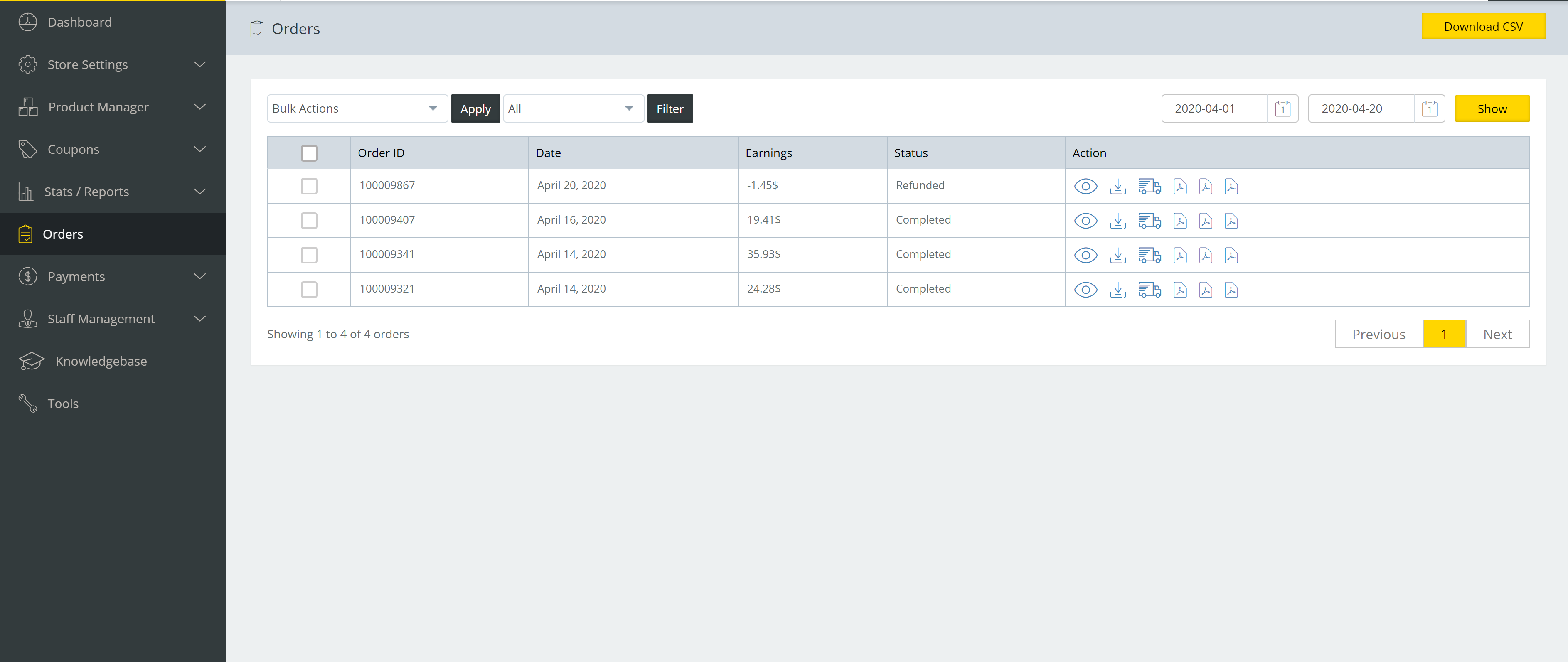Open third PDF icon for order 100009867
The height and width of the screenshot is (662, 1568).
pos(1231,186)
